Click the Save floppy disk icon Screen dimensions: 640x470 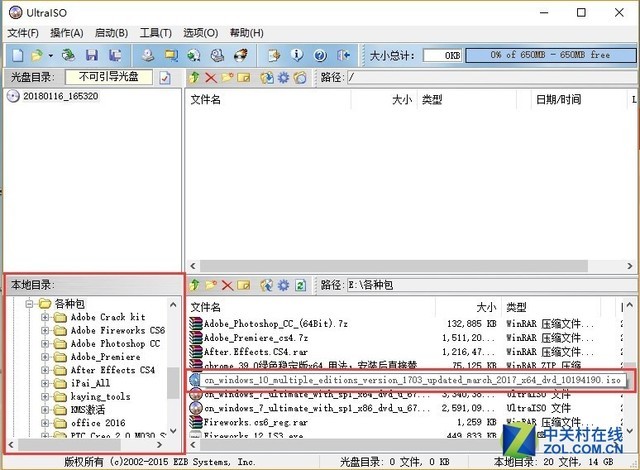(91, 55)
